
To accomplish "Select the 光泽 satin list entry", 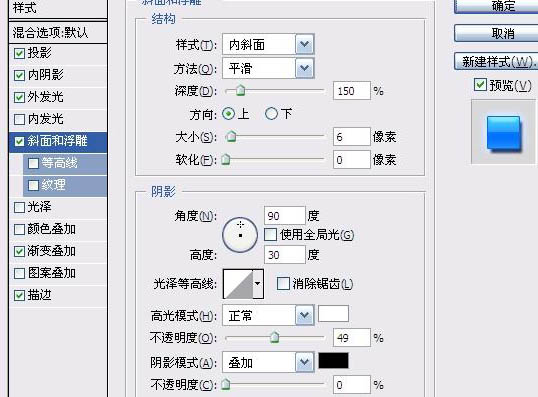I will pos(39,207).
